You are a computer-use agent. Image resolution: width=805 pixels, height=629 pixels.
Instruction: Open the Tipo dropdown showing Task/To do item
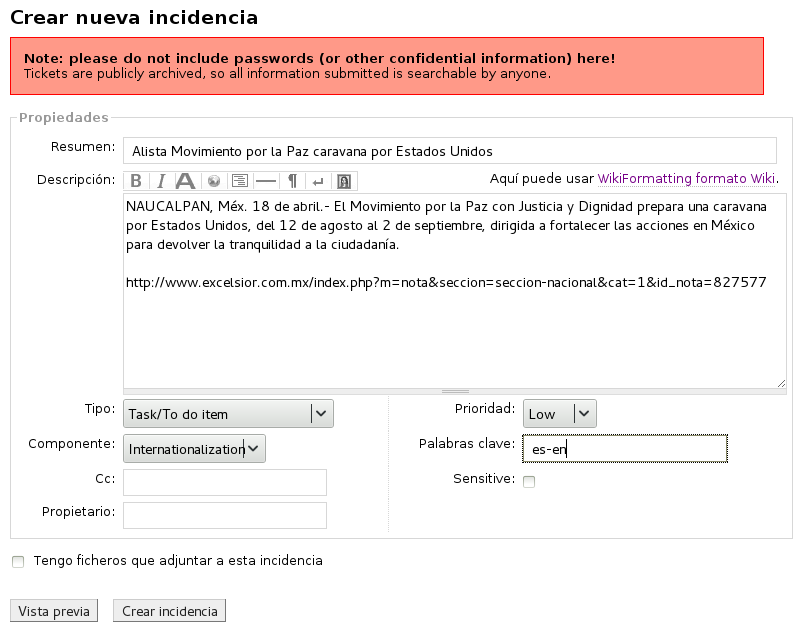pos(228,414)
